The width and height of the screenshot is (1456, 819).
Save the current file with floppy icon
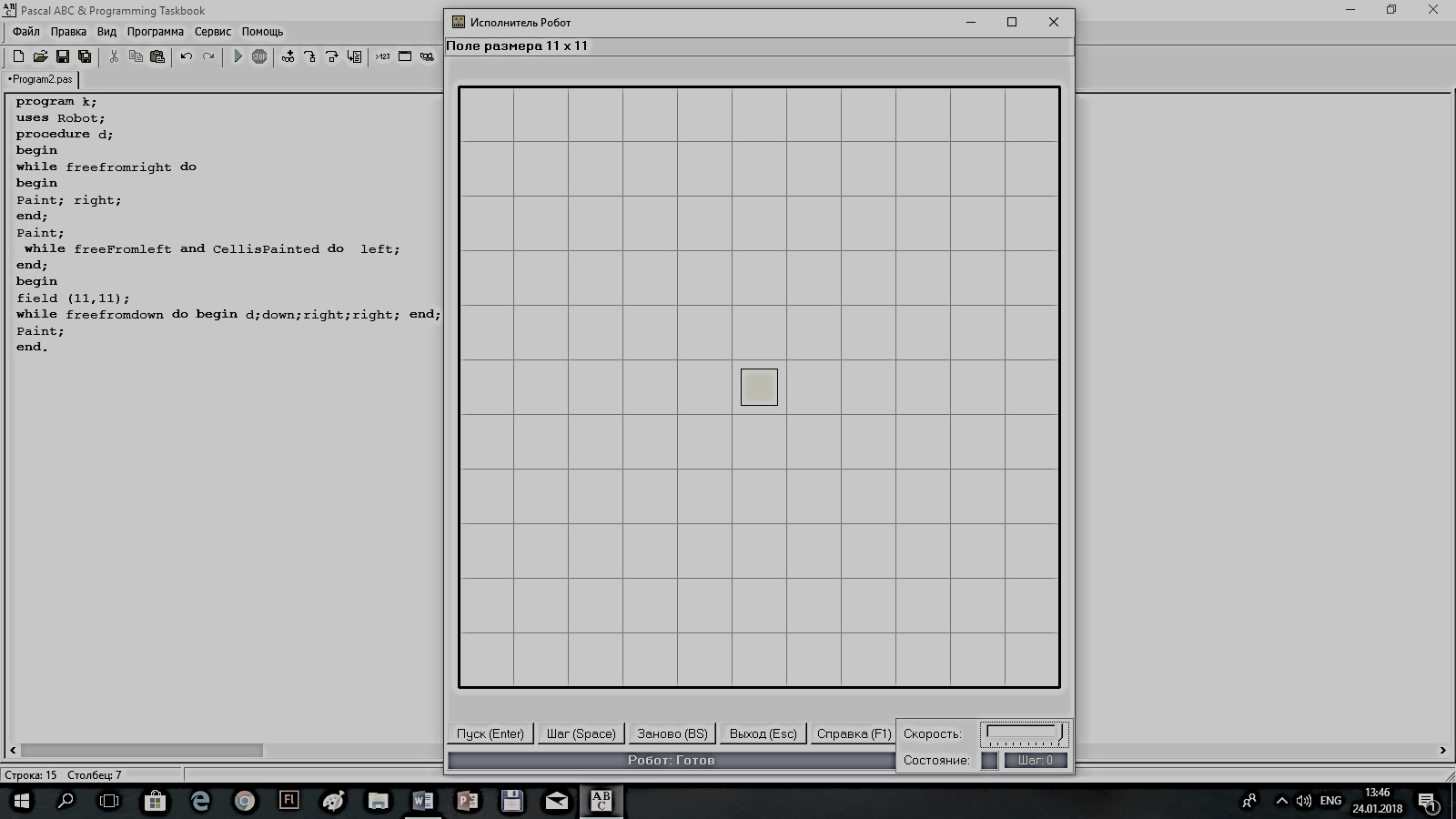pyautogui.click(x=63, y=56)
